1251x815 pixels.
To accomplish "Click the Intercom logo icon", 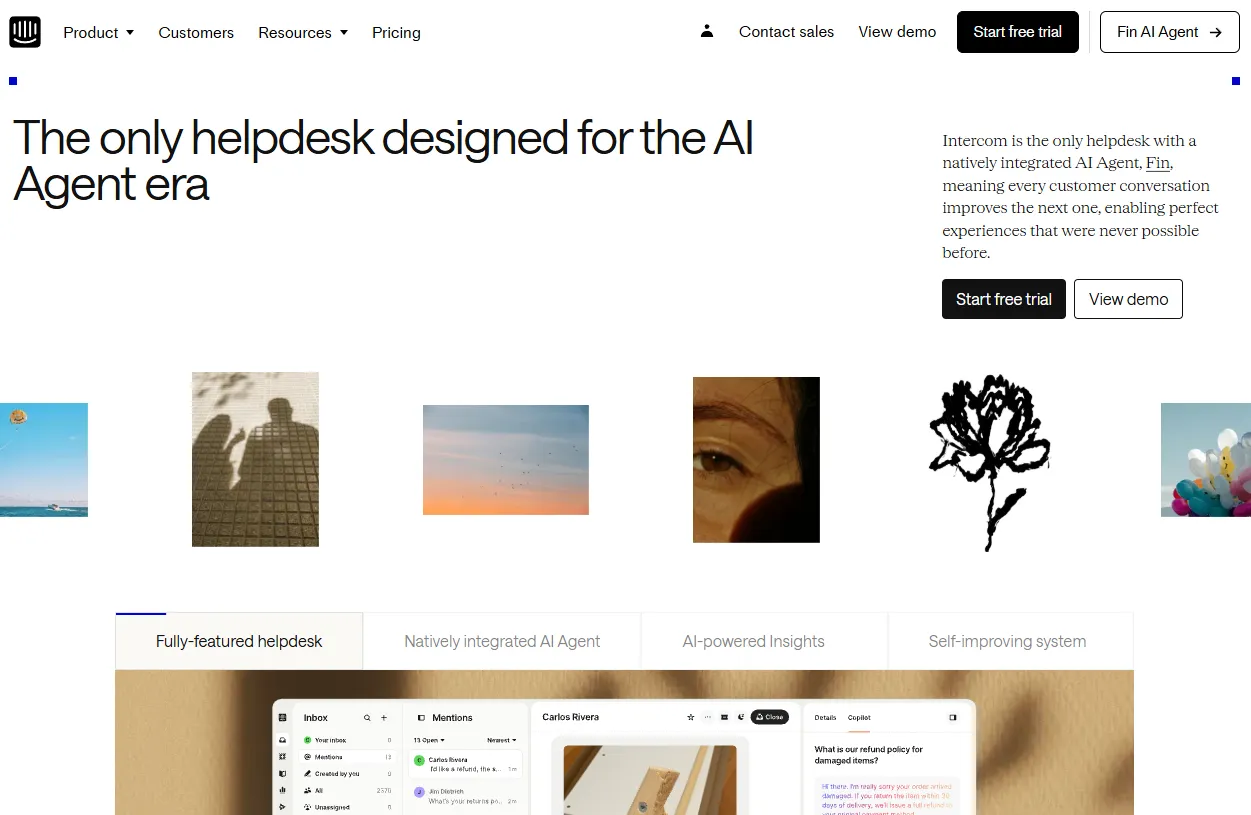I will click(x=25, y=32).
